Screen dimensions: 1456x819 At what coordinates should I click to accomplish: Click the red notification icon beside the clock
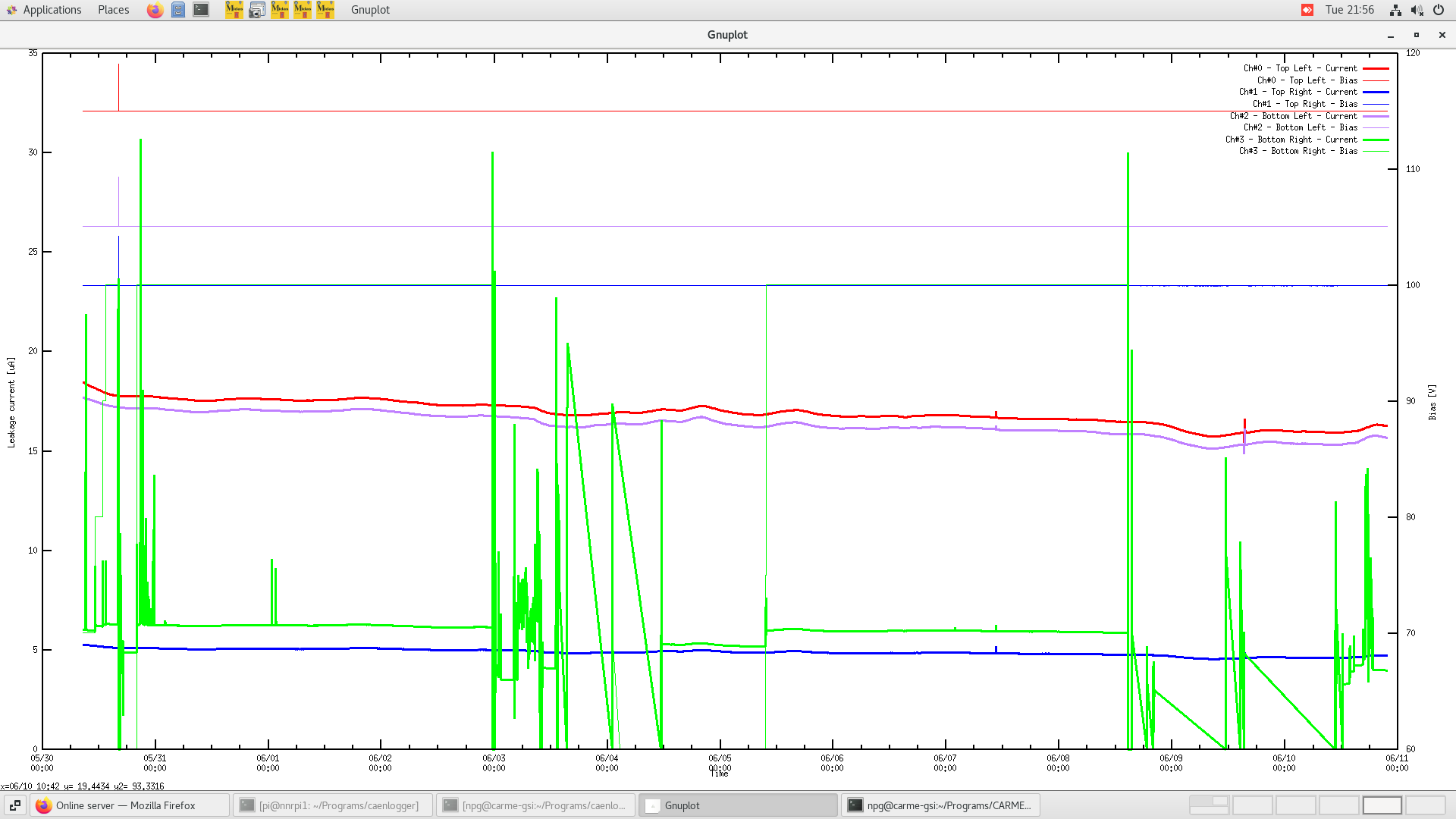coord(1307,10)
